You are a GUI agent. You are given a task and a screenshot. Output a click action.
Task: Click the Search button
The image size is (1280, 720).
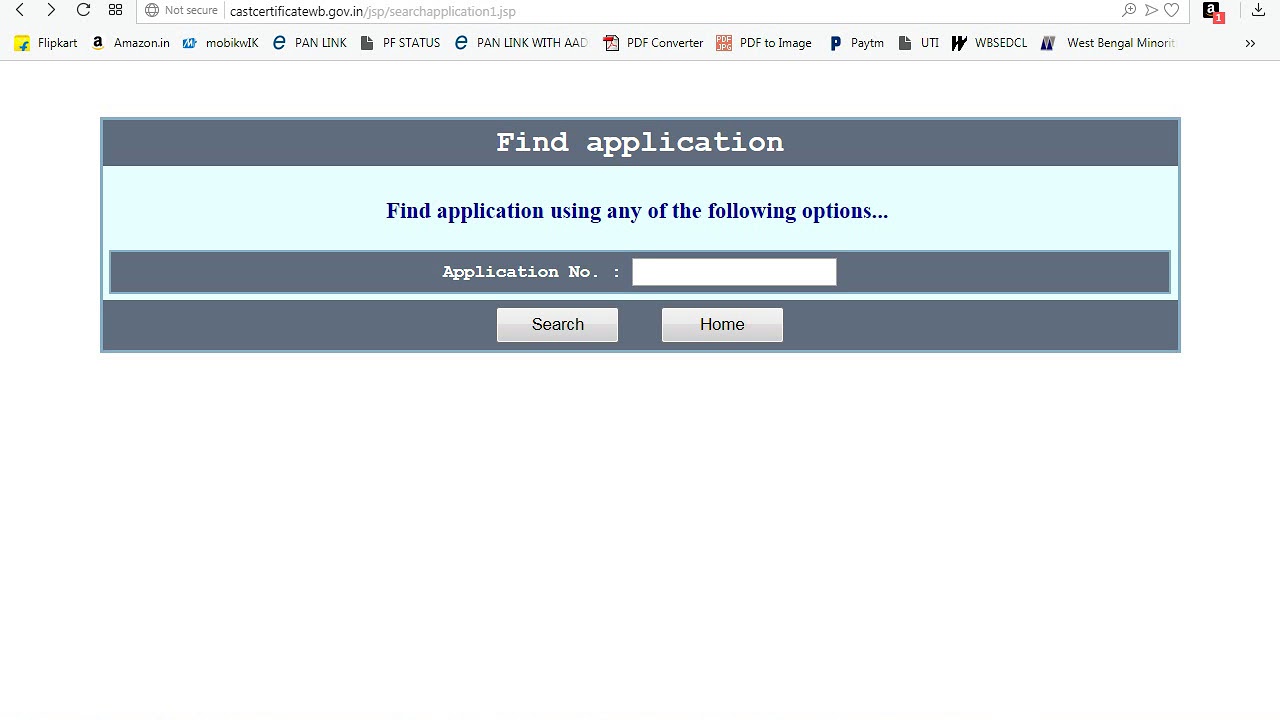tap(557, 324)
